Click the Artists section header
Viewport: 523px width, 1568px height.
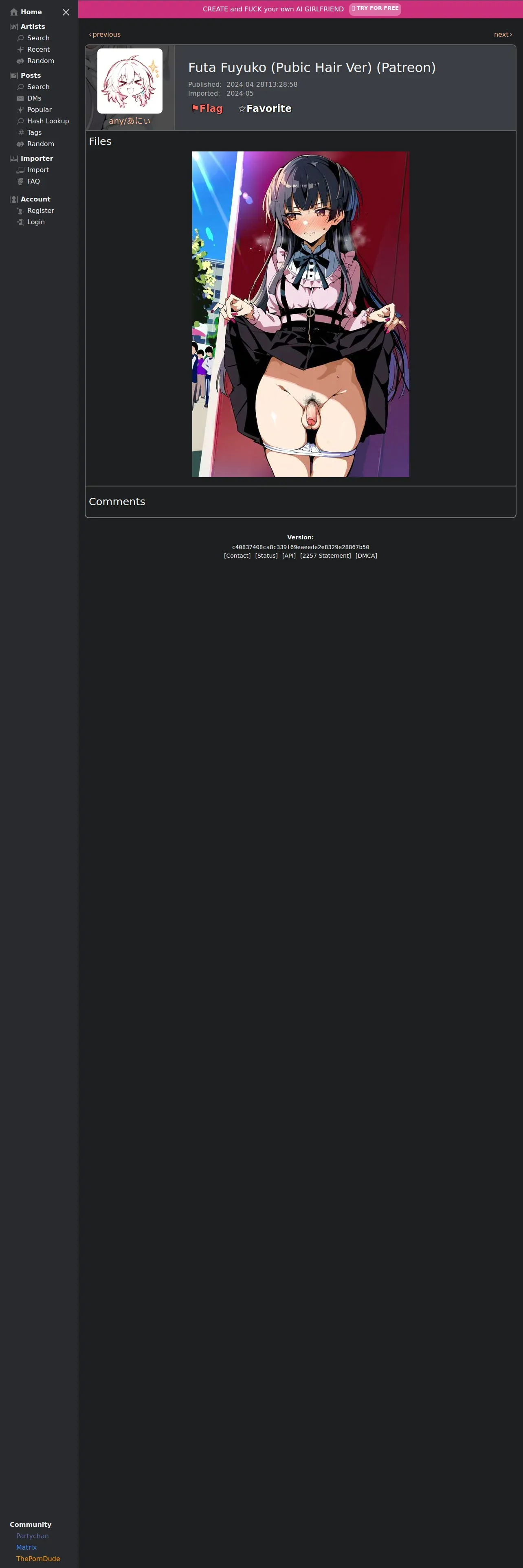(32, 27)
